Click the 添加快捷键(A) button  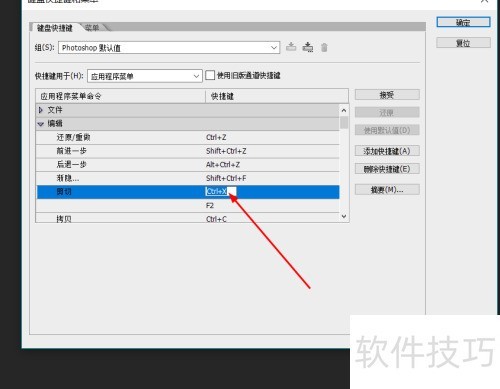(x=387, y=151)
